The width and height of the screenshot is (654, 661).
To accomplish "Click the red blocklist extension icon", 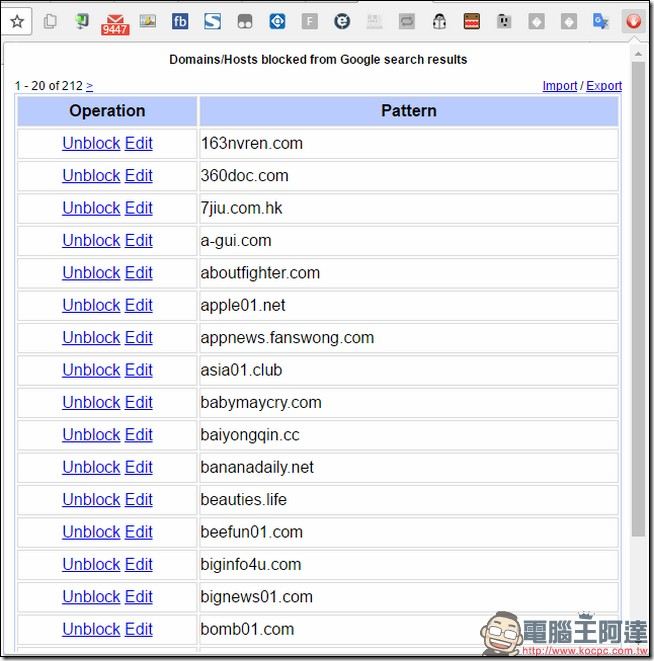I will pyautogui.click(x=633, y=21).
